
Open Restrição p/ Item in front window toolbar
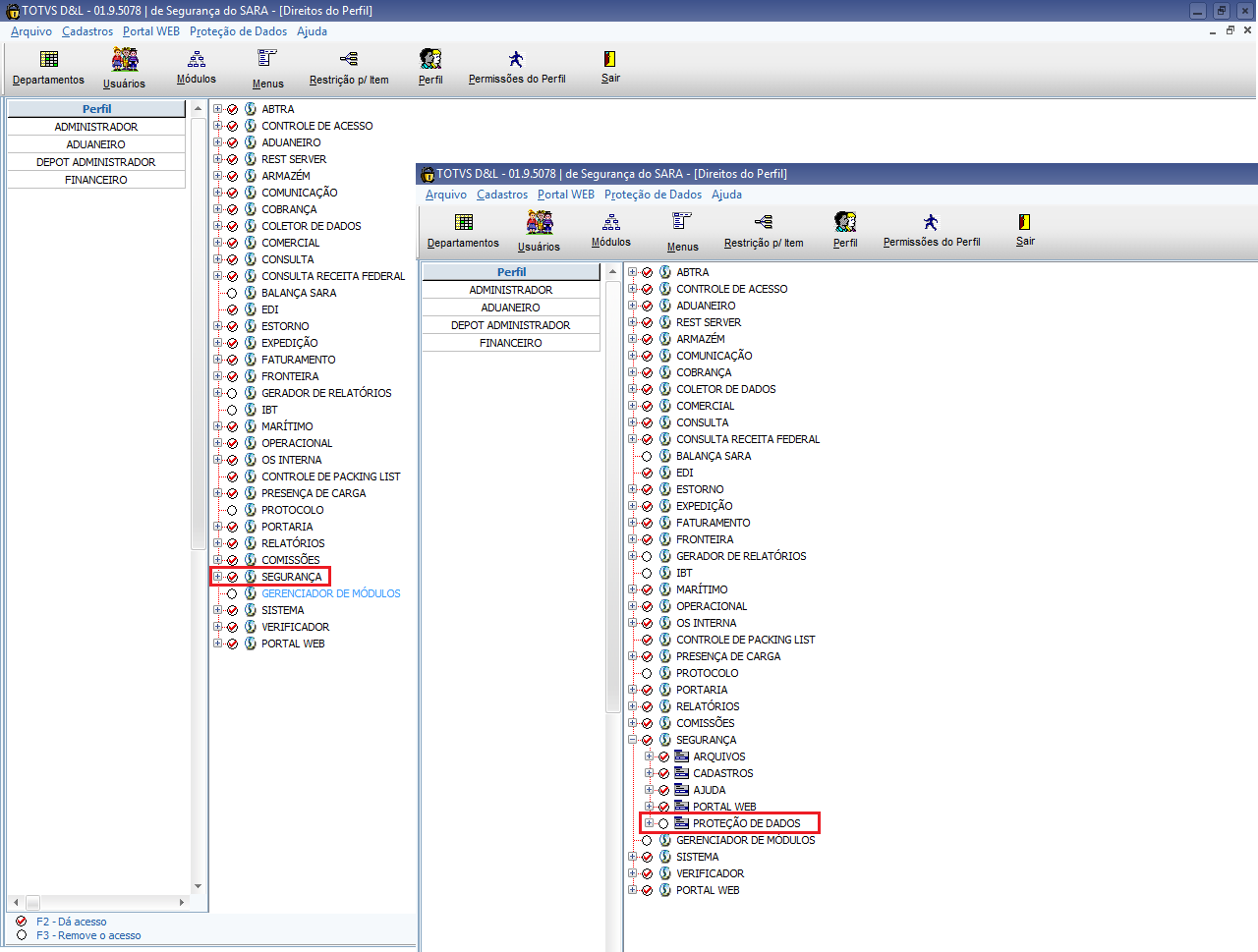tap(764, 231)
